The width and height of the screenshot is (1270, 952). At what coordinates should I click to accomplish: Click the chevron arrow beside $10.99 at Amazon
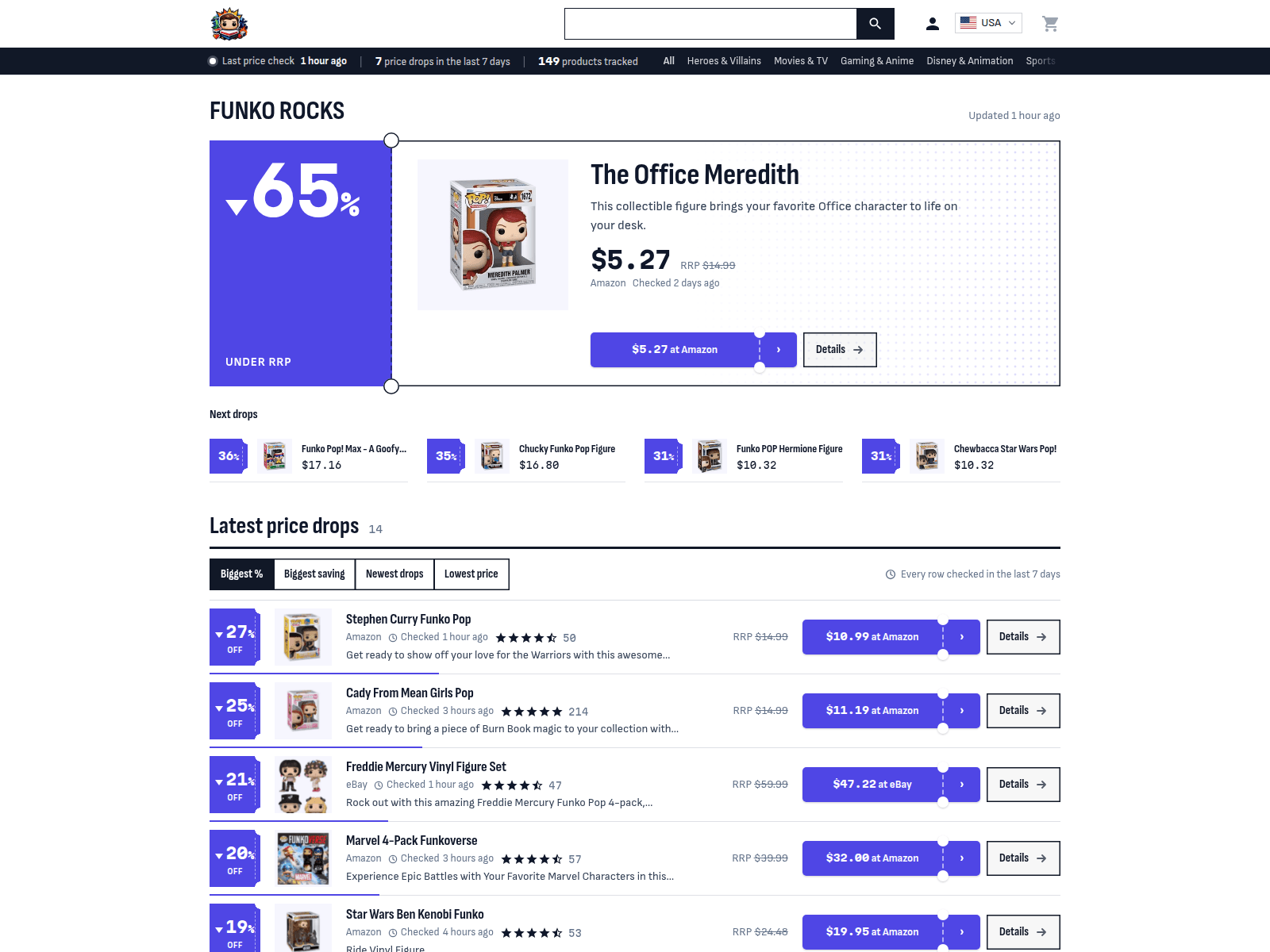pyautogui.click(x=962, y=637)
